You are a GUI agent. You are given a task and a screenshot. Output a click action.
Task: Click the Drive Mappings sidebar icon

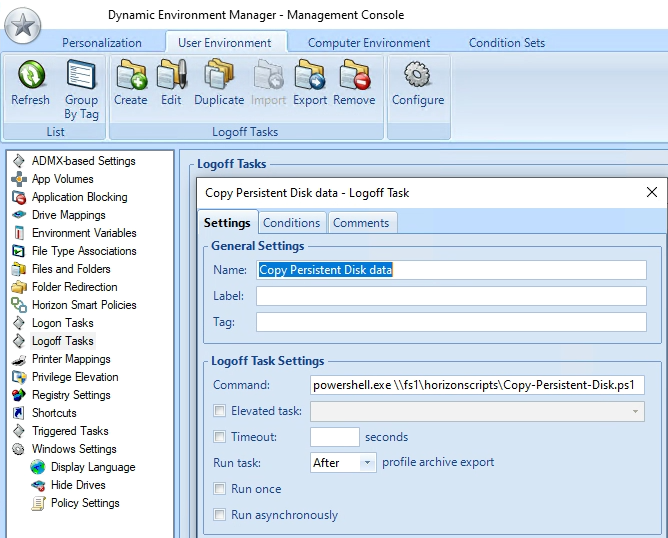coord(19,215)
